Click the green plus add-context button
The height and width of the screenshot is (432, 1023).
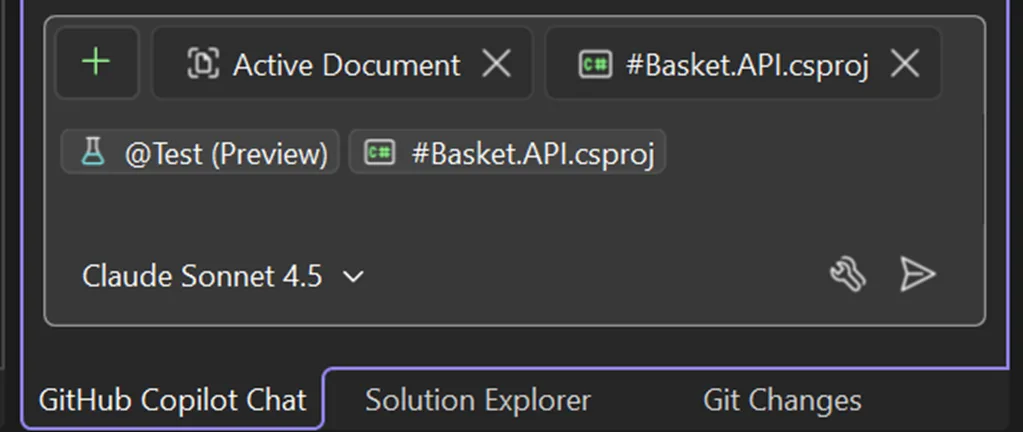(96, 63)
